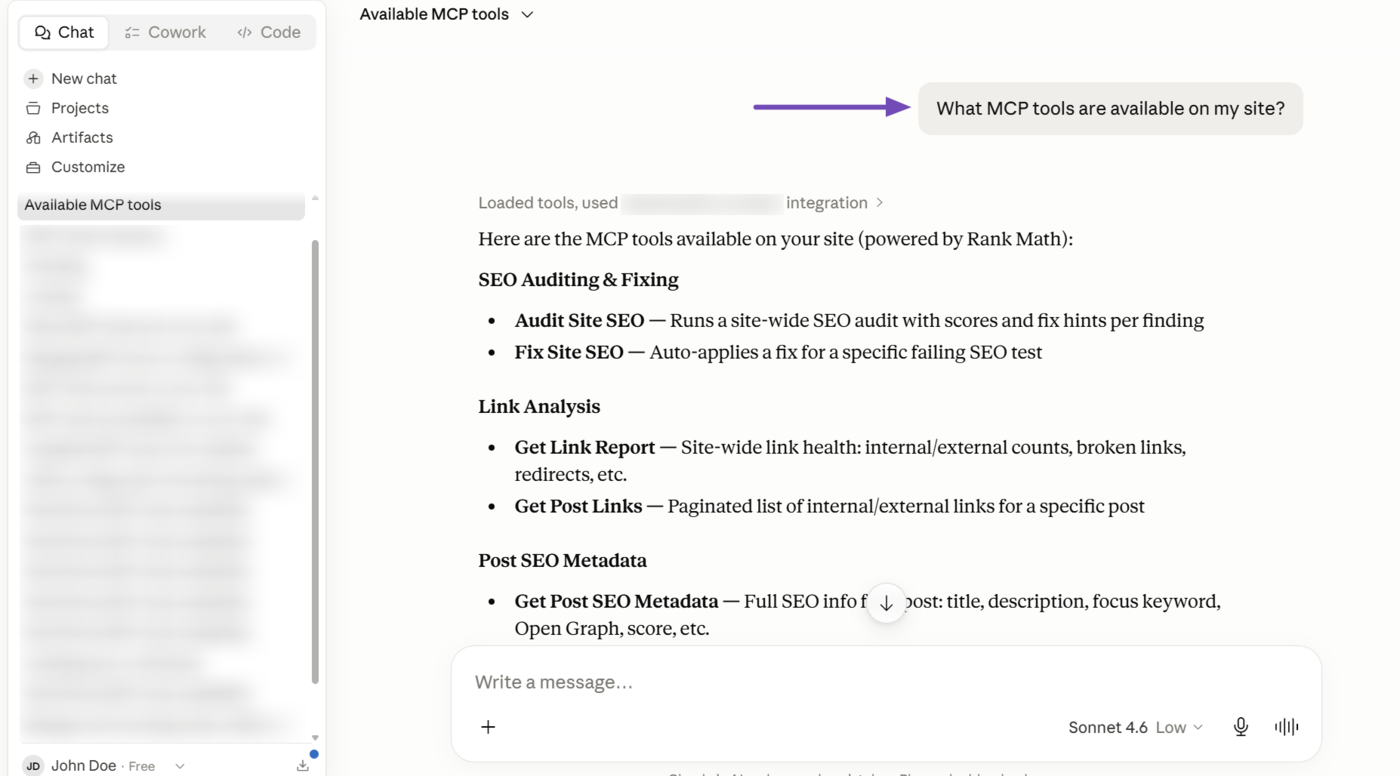Click the Chat tab speech bubble icon
The image size is (1400, 776).
[42, 32]
